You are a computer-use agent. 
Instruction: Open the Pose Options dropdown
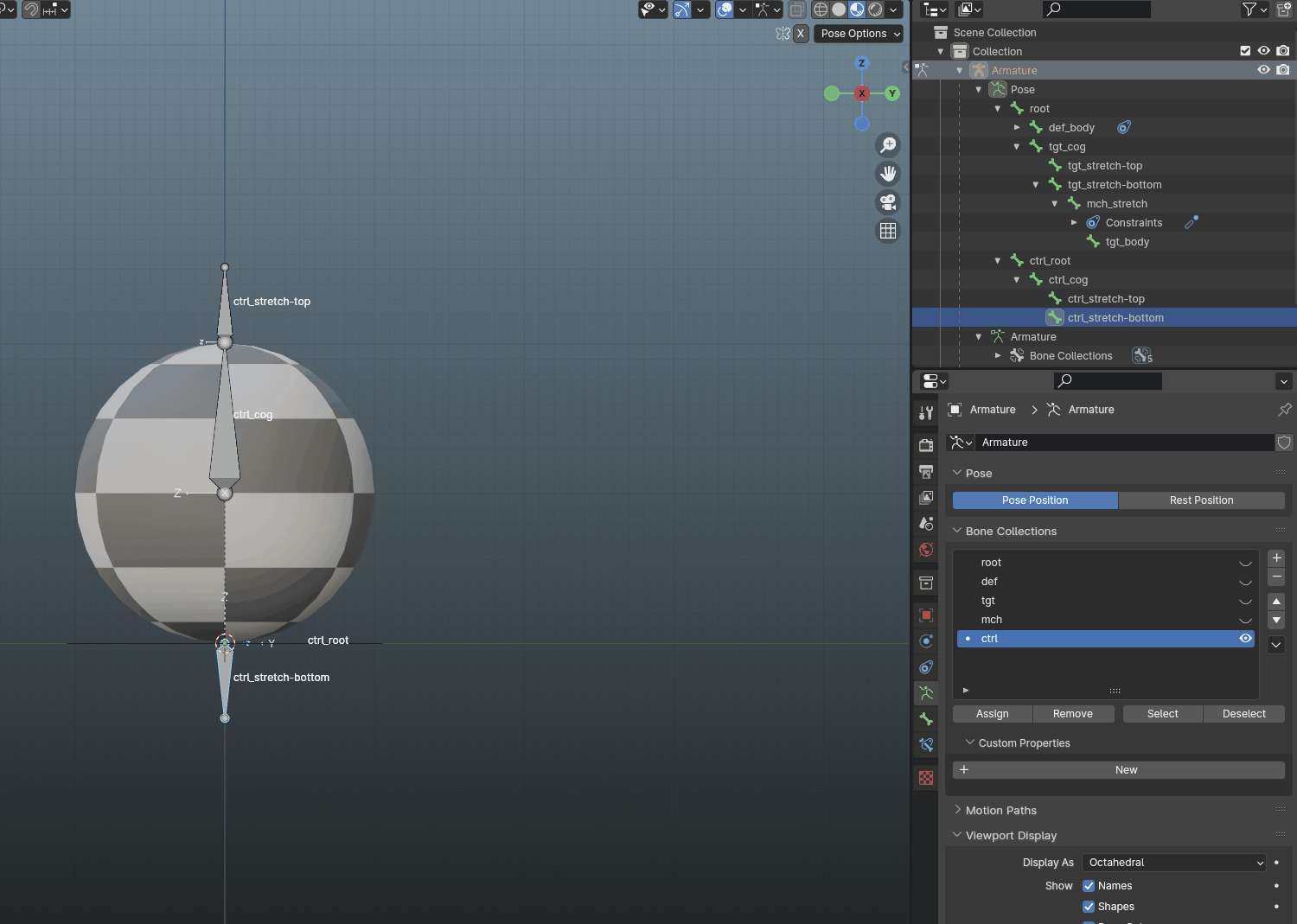coord(859,34)
